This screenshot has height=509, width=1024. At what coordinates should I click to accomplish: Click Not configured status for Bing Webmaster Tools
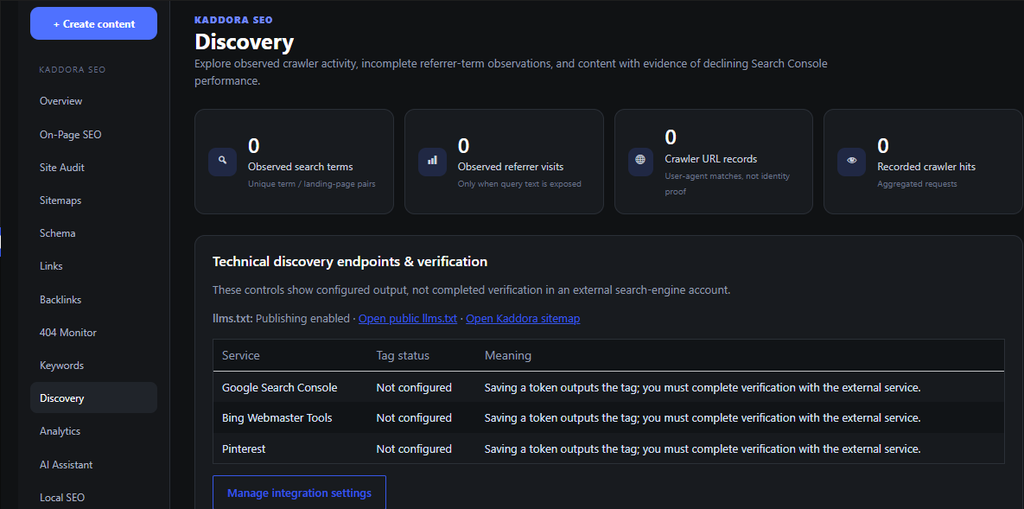click(x=414, y=418)
